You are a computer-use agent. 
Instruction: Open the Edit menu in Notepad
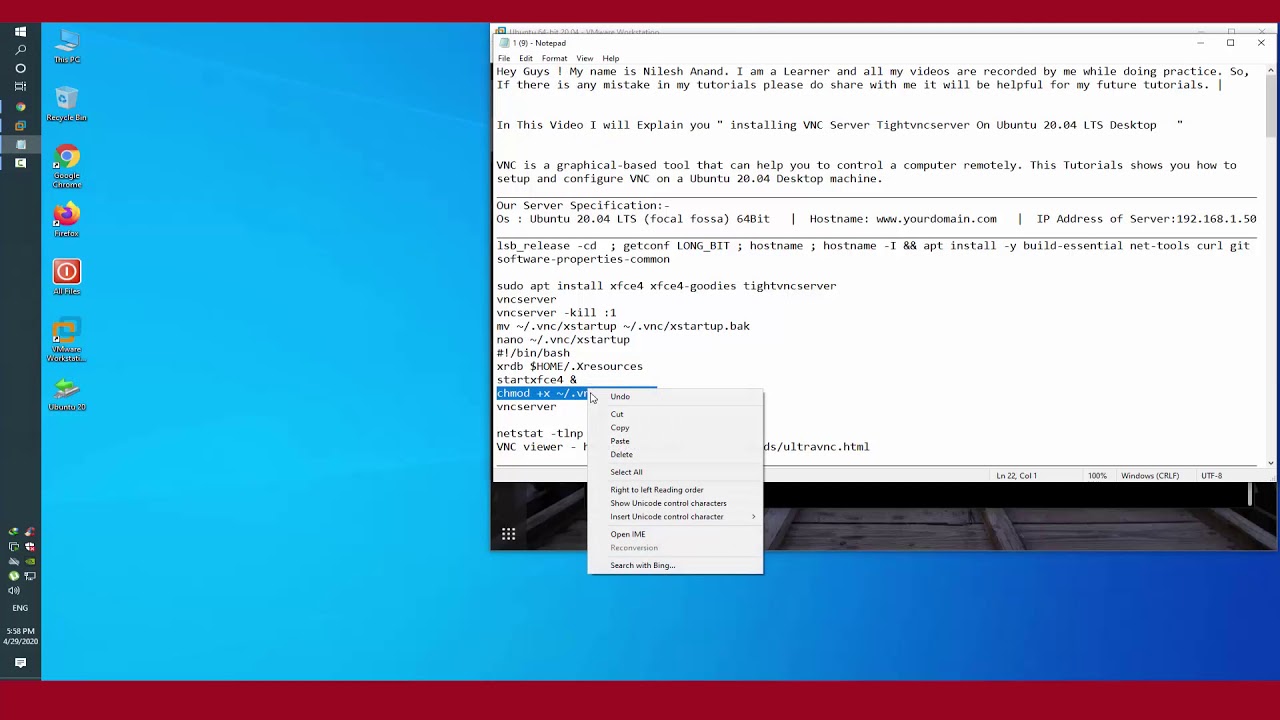click(526, 58)
